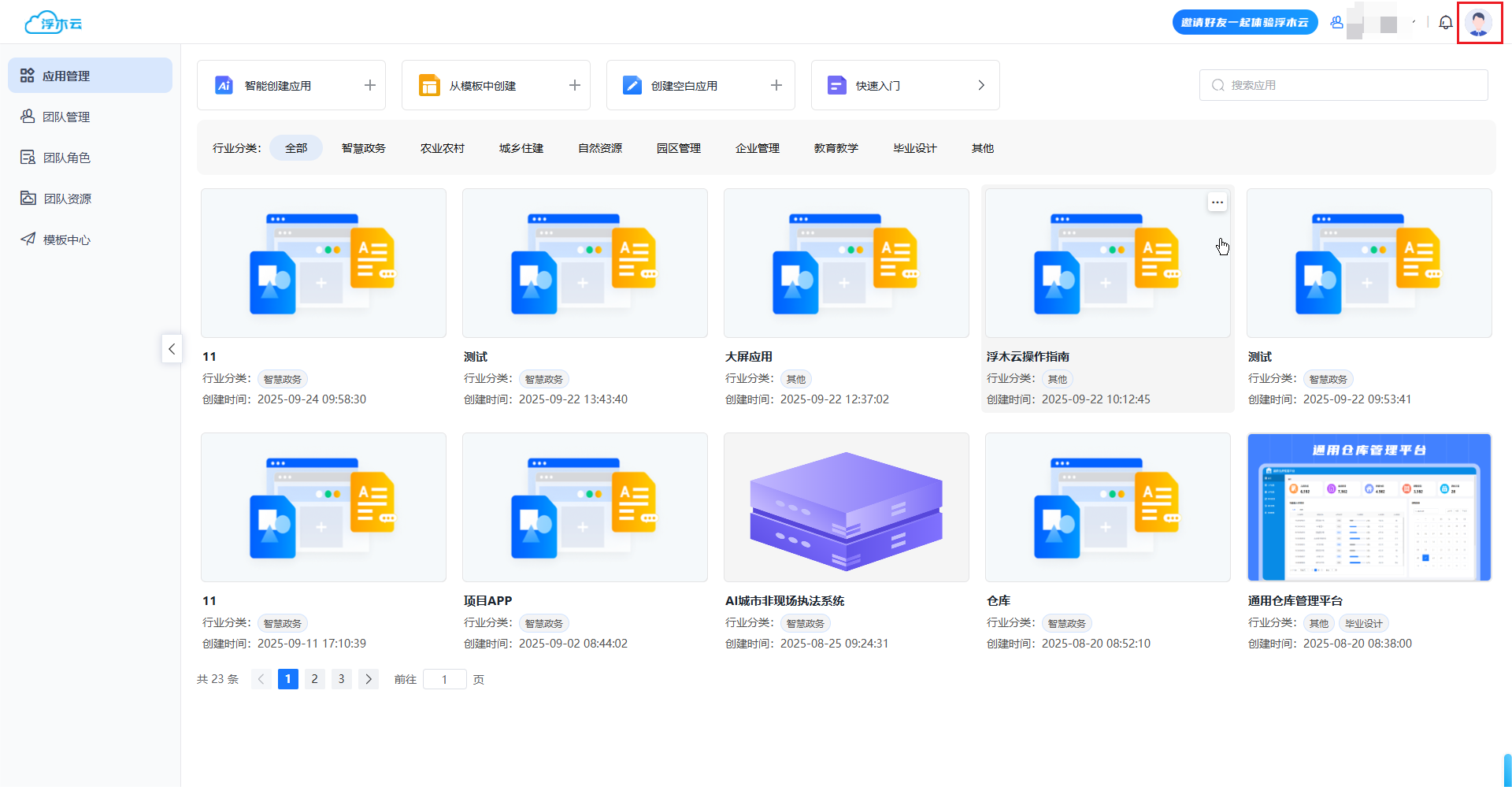Open the 通用仓库管理平台 thumbnail
Image resolution: width=1512 pixels, height=787 pixels.
pyautogui.click(x=1369, y=507)
